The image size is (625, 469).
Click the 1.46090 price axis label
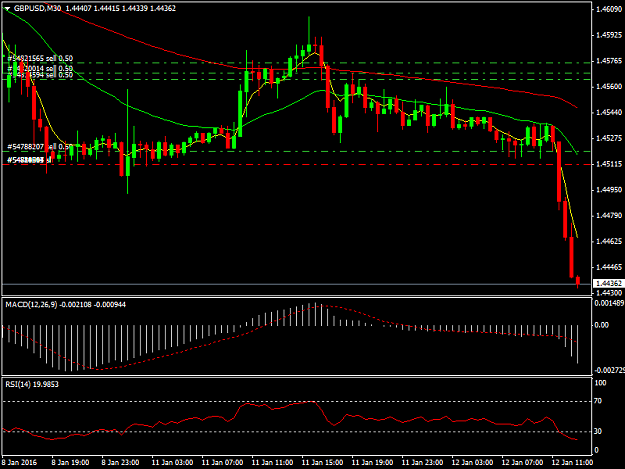(x=609, y=9)
